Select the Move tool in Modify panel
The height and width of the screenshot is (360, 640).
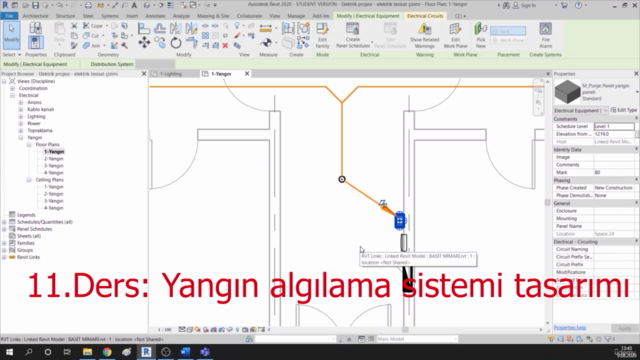(144, 42)
